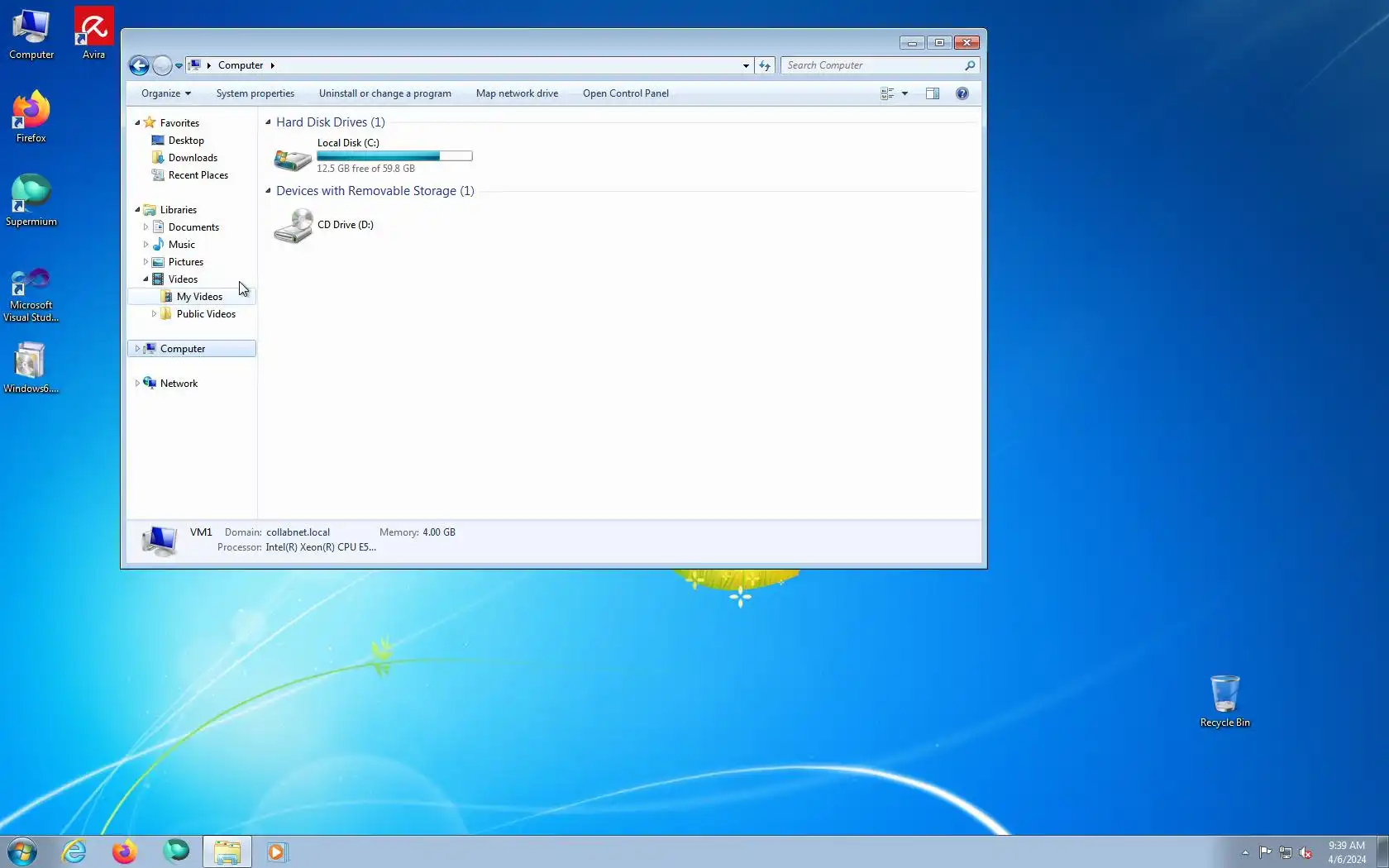This screenshot has height=868, width=1389.
Task: Click the refresh button beside address bar
Action: [x=765, y=65]
